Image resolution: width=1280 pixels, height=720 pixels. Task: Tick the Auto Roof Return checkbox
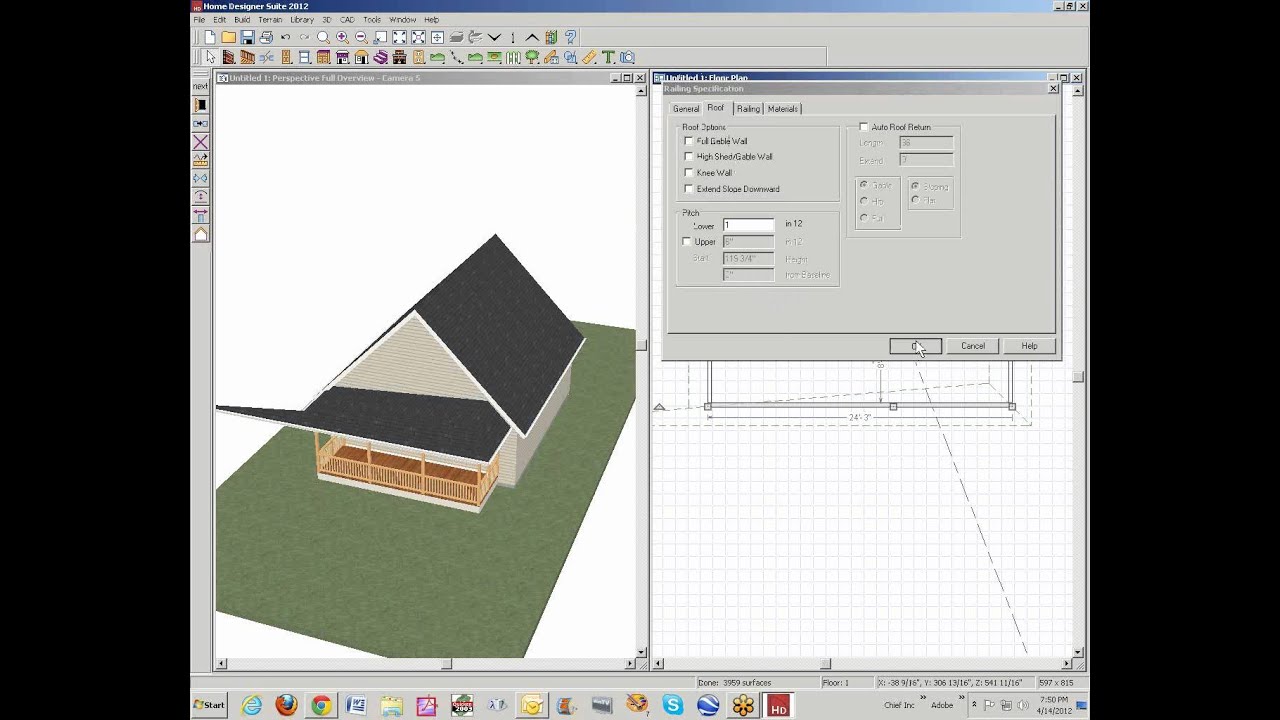864,127
